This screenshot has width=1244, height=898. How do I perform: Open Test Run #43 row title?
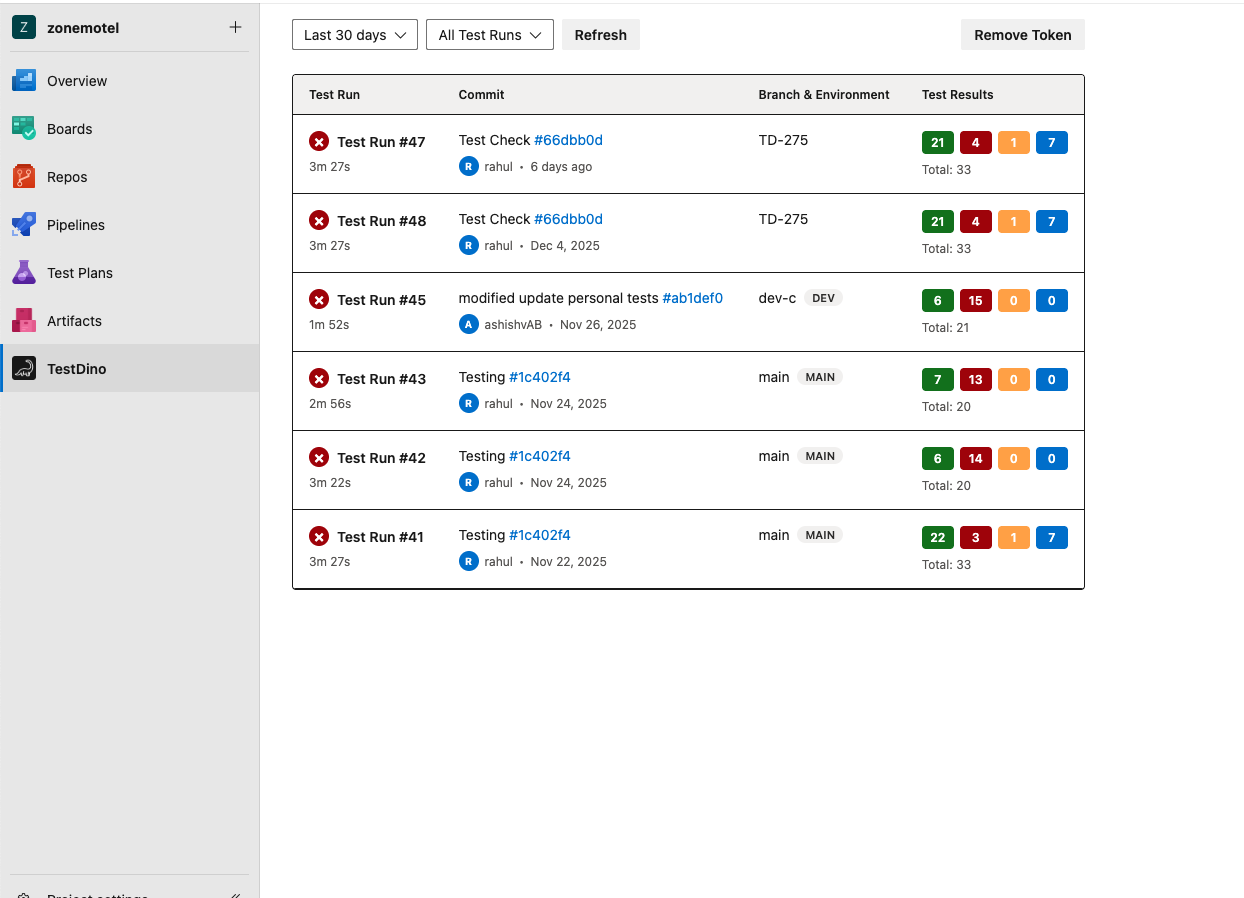[x=381, y=379]
